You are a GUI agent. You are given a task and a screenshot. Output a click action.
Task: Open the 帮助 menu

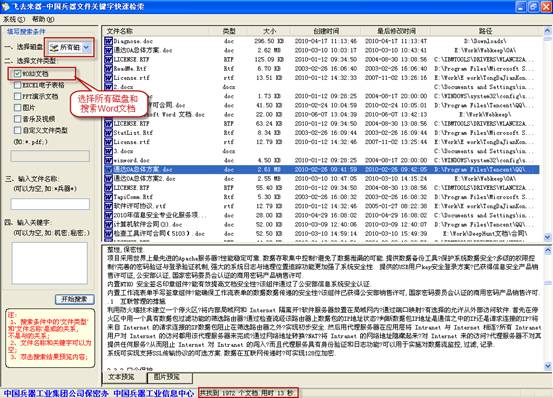[x=43, y=19]
